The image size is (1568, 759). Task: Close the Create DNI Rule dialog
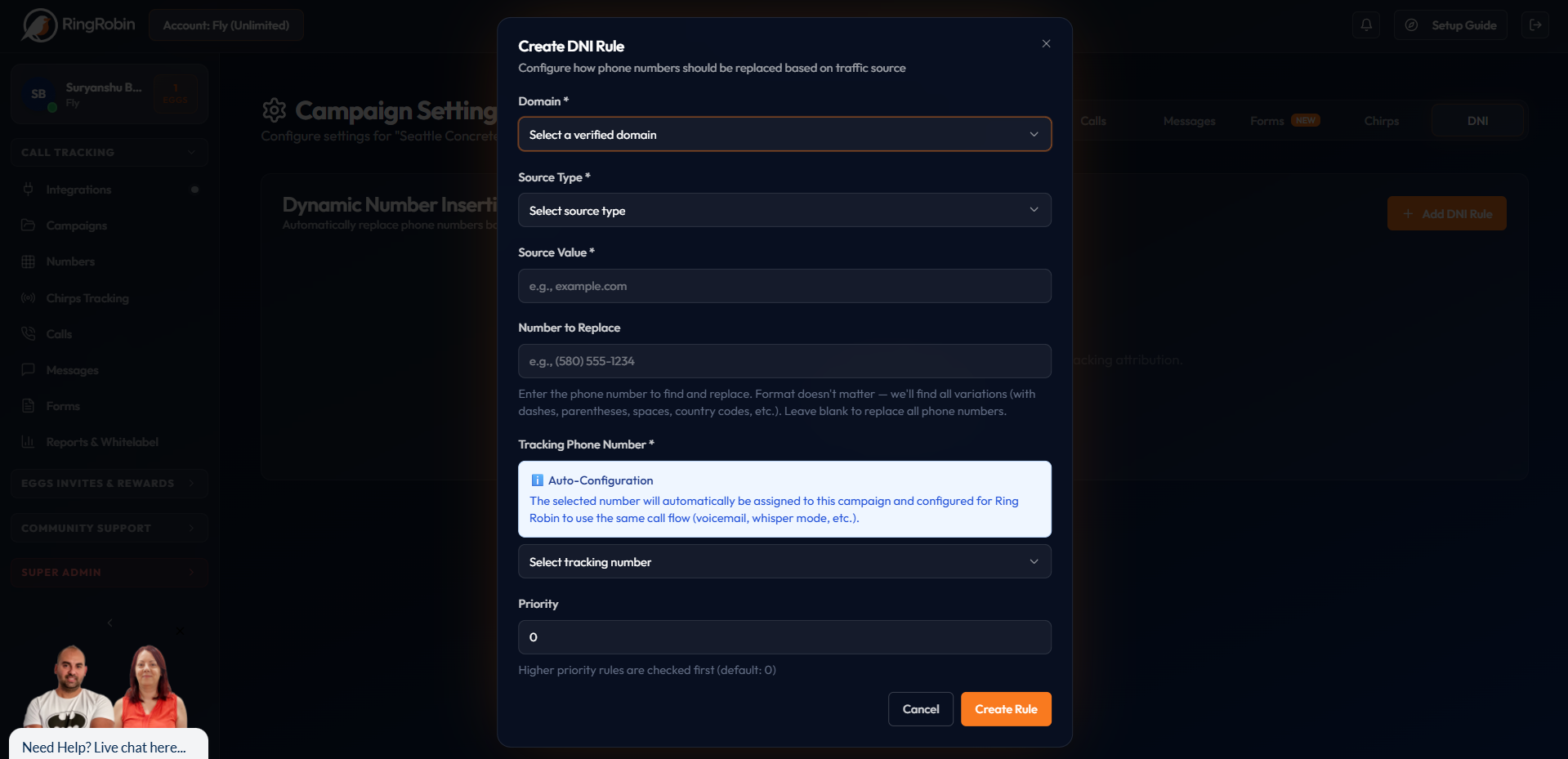click(x=1046, y=44)
